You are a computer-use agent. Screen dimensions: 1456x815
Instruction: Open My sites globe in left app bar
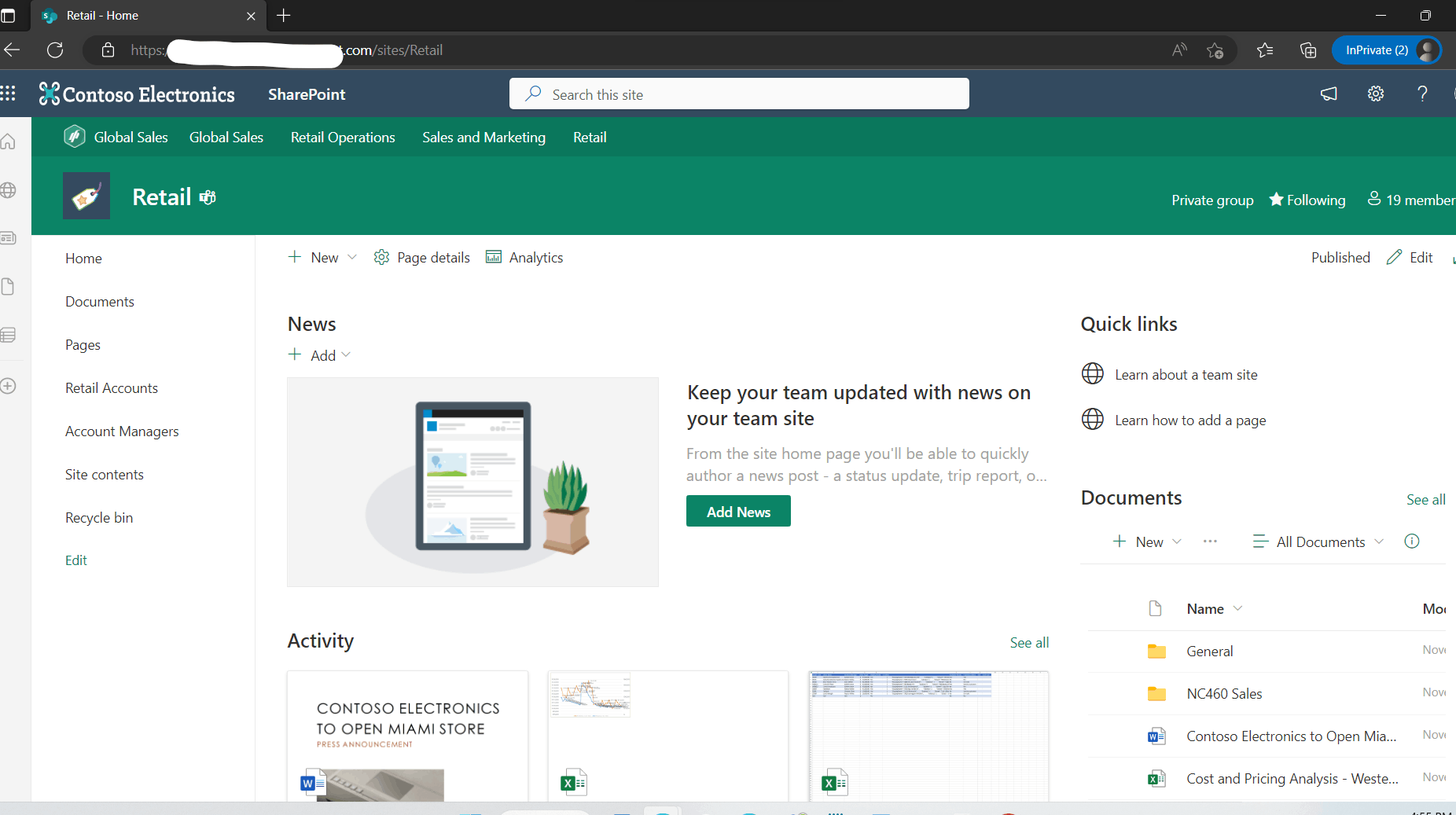pyautogui.click(x=8, y=190)
